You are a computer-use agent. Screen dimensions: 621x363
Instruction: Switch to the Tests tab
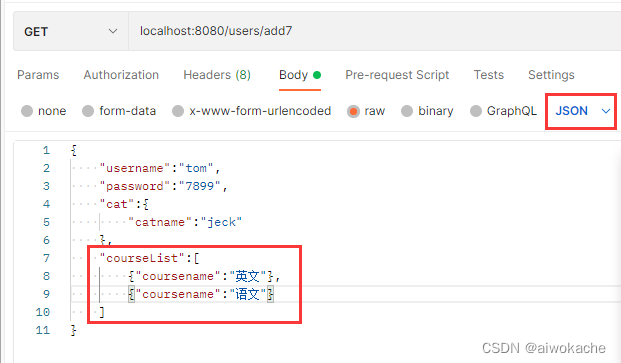click(489, 75)
